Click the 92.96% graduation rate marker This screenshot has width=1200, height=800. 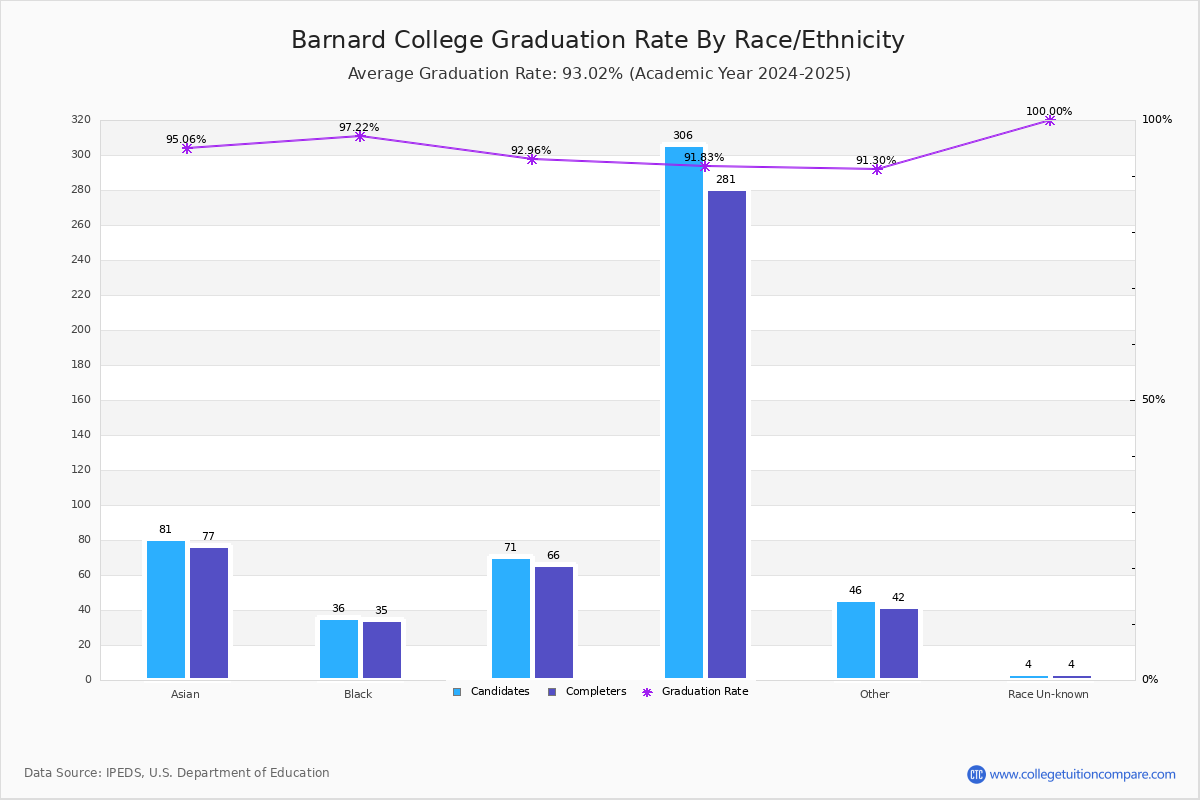(532, 159)
